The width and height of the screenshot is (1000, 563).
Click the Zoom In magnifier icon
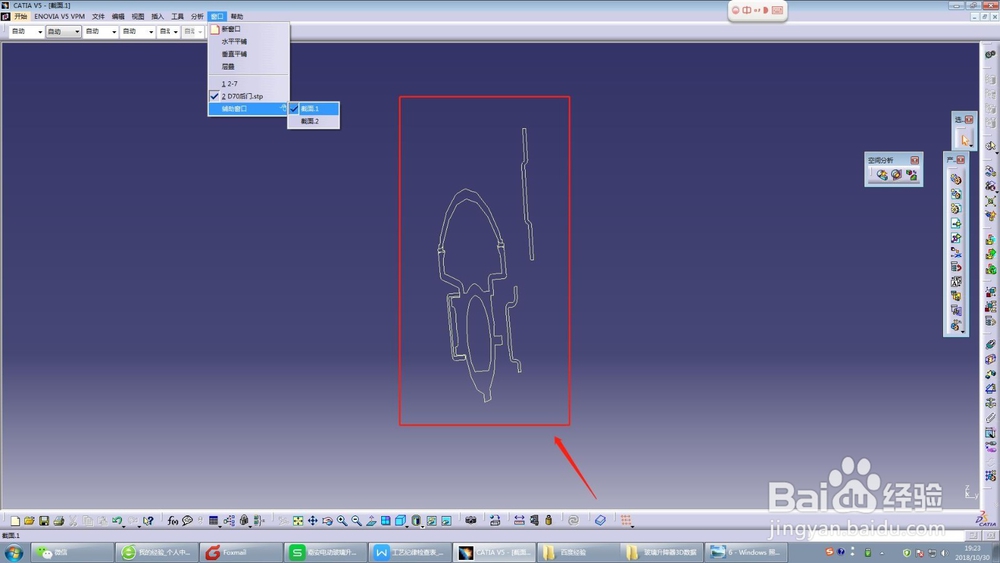pos(342,521)
